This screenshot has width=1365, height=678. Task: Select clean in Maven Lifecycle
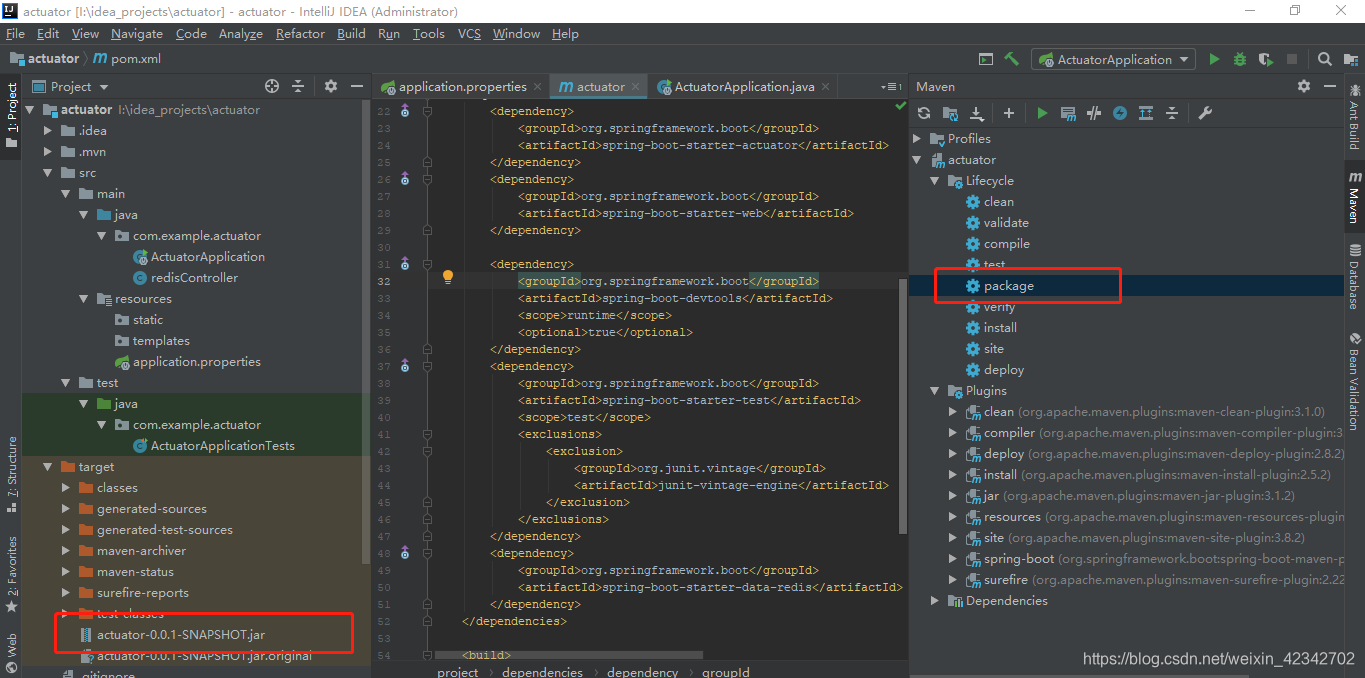click(x=999, y=202)
